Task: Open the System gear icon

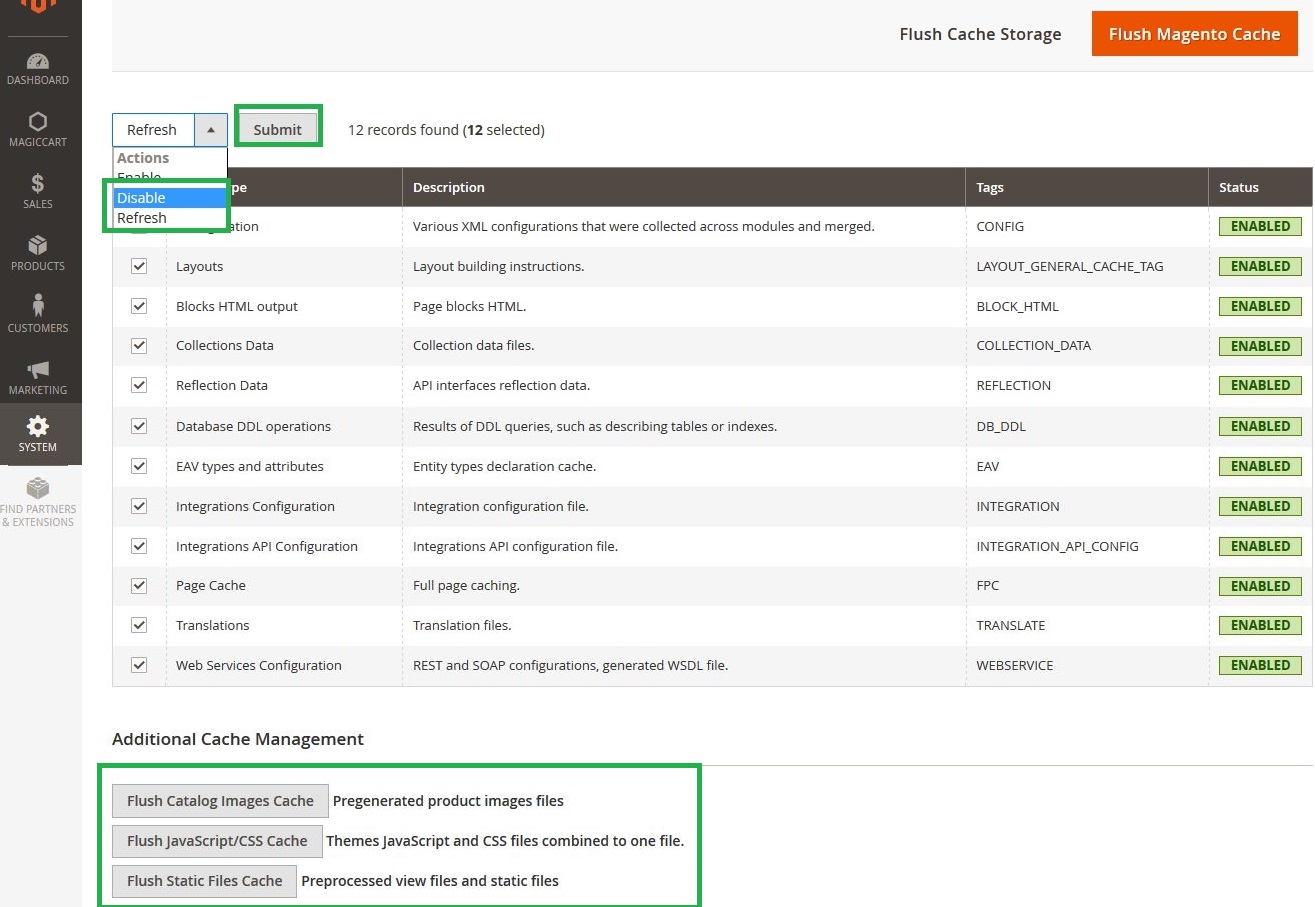Action: pyautogui.click(x=38, y=427)
